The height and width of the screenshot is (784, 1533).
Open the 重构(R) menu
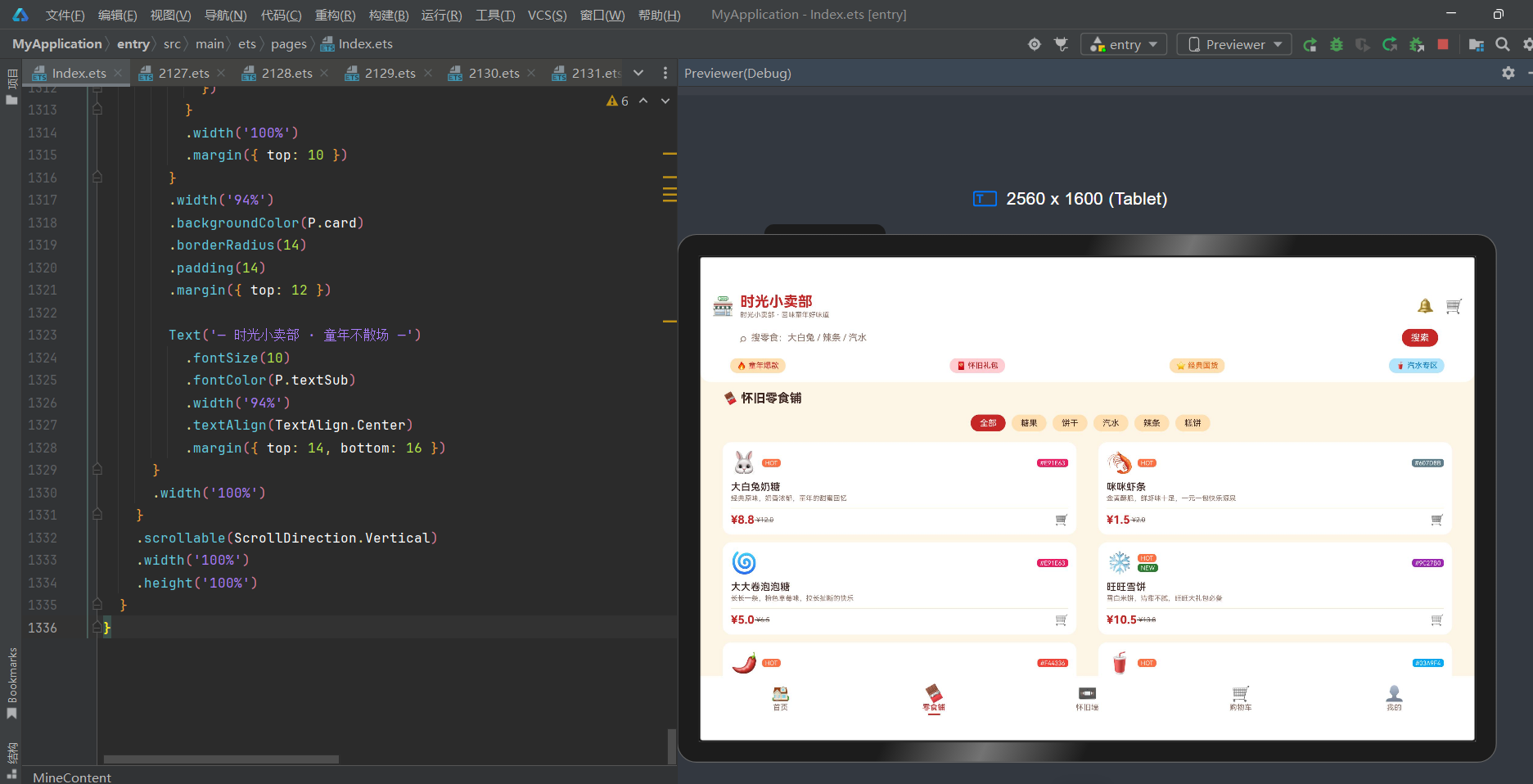point(335,15)
